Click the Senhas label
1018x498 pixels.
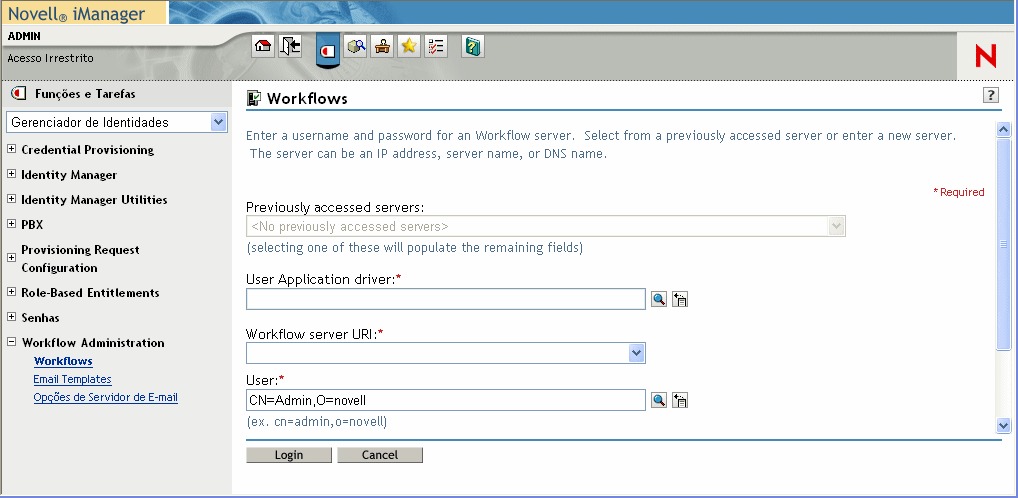(x=40, y=317)
